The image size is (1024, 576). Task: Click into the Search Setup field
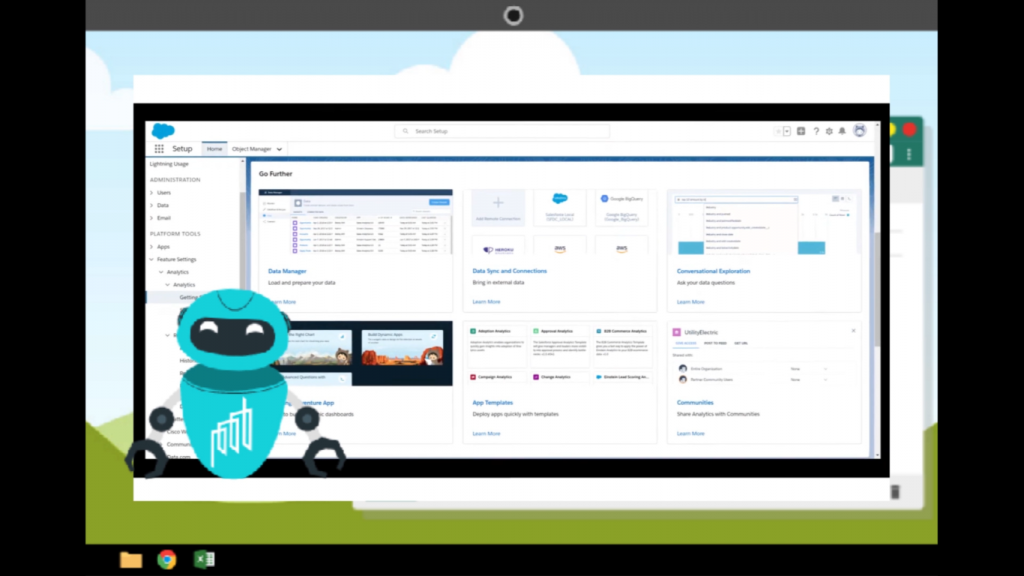(x=502, y=131)
